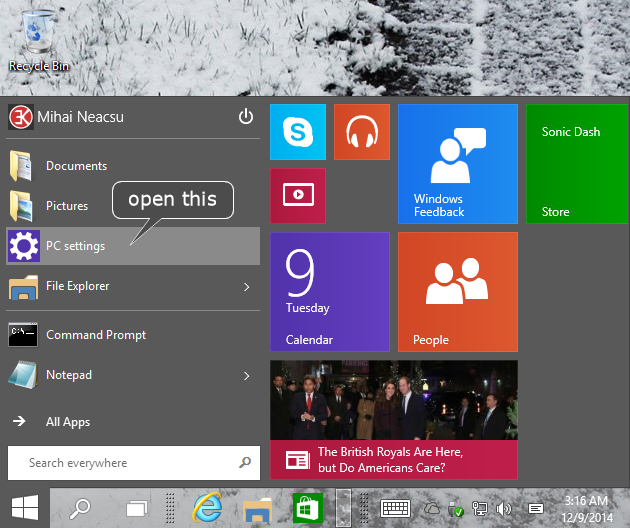This screenshot has height=528, width=630.
Task: Open Windows Store from the taskbar
Action: pyautogui.click(x=308, y=508)
